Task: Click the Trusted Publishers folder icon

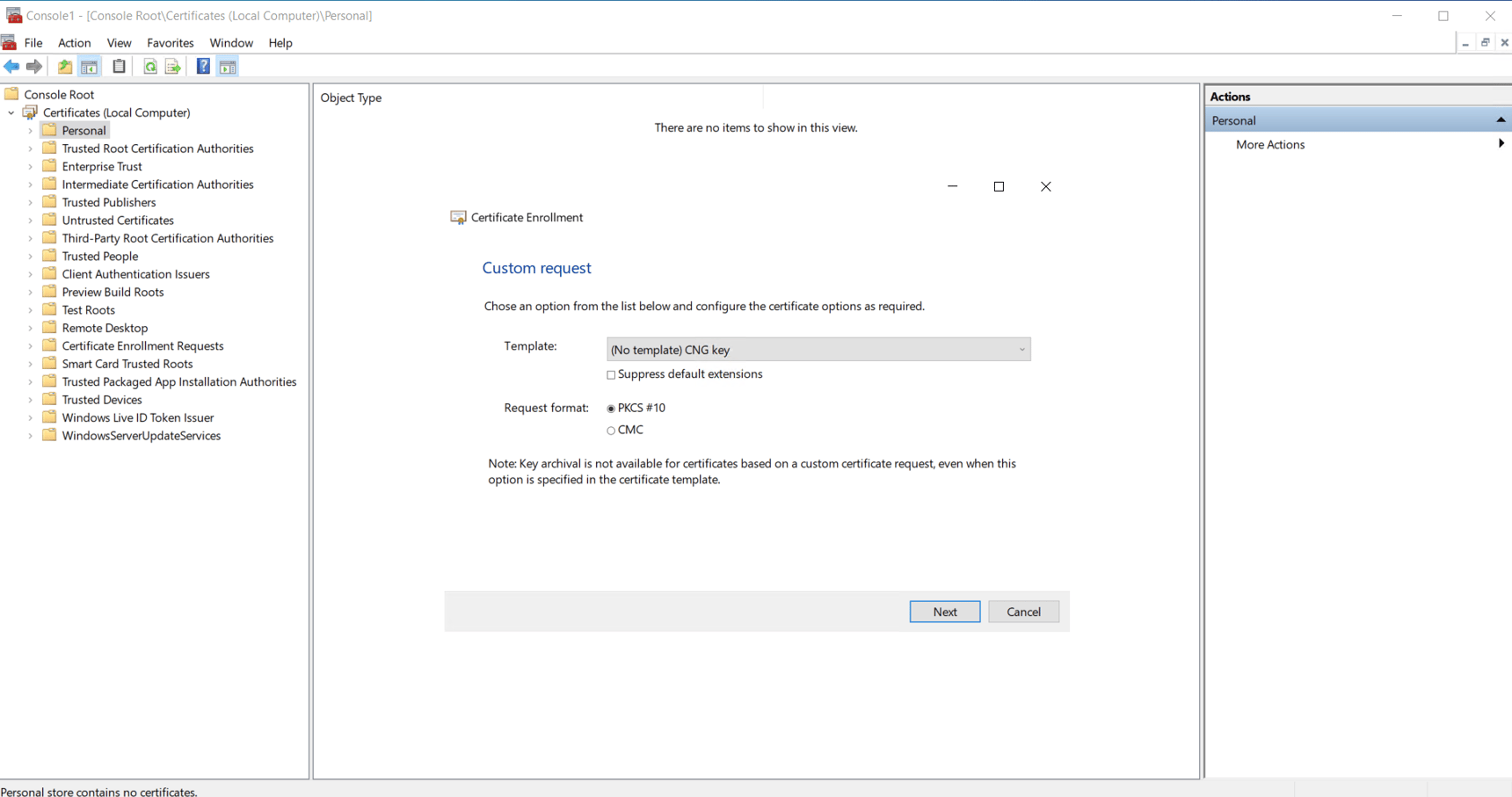Action: click(49, 202)
